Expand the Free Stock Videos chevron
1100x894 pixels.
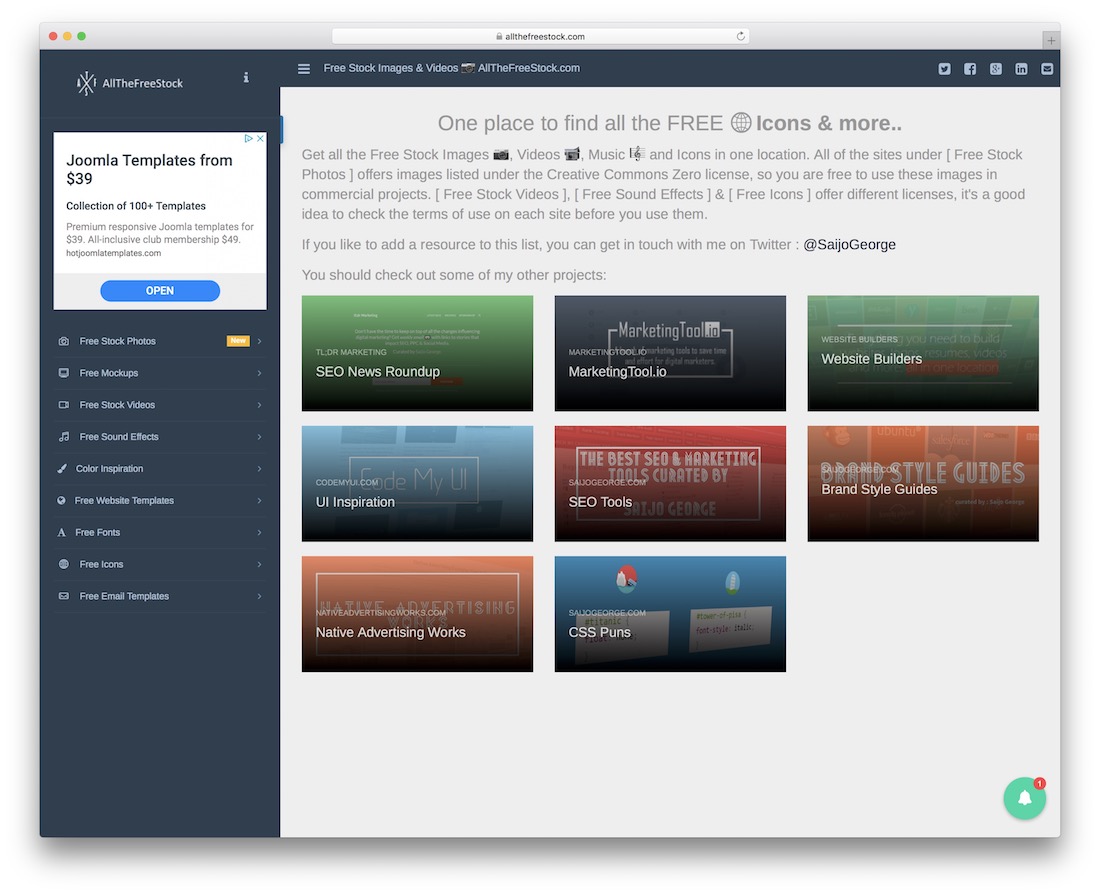(260, 405)
